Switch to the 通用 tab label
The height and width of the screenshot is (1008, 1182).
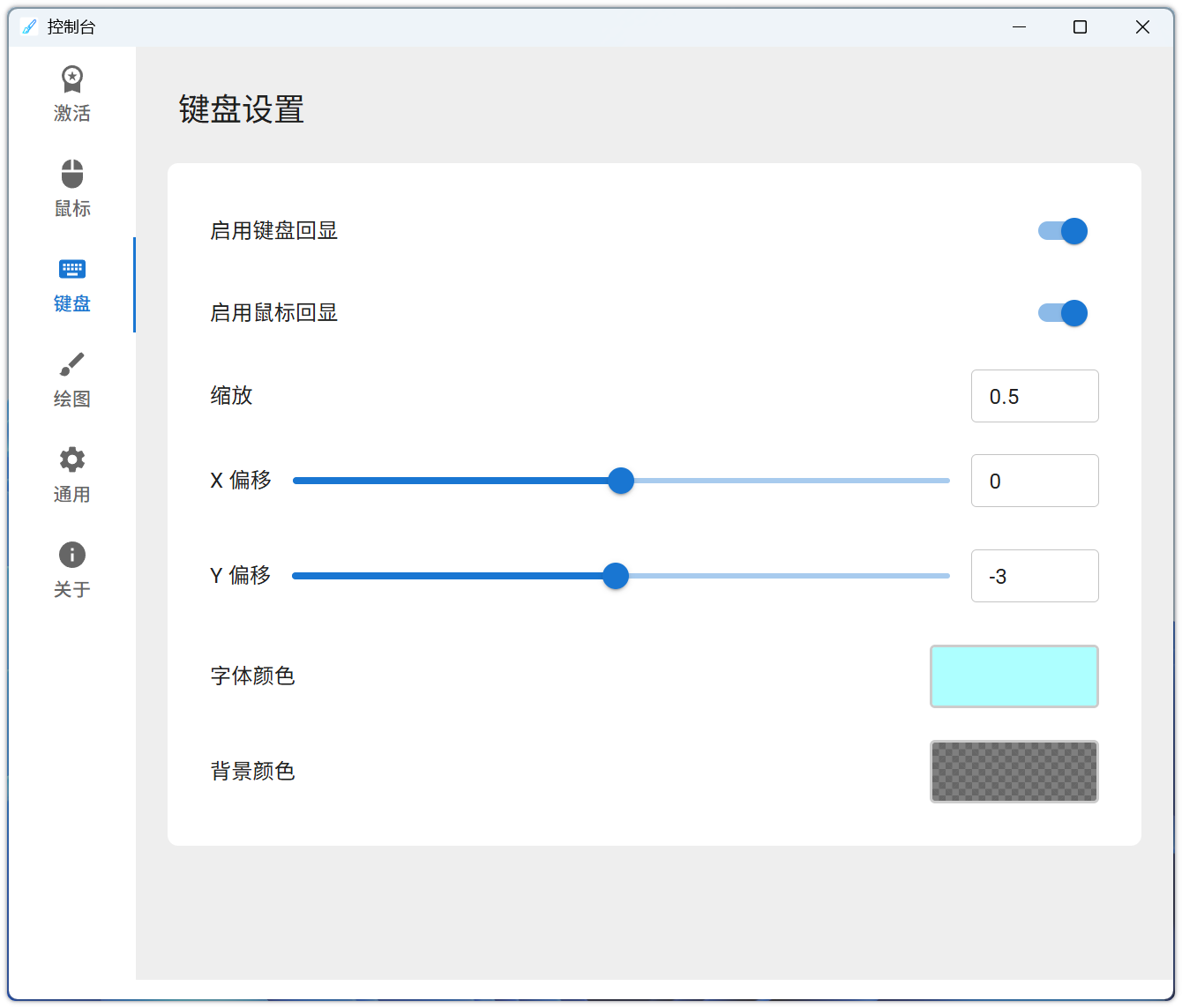pyautogui.click(x=72, y=495)
